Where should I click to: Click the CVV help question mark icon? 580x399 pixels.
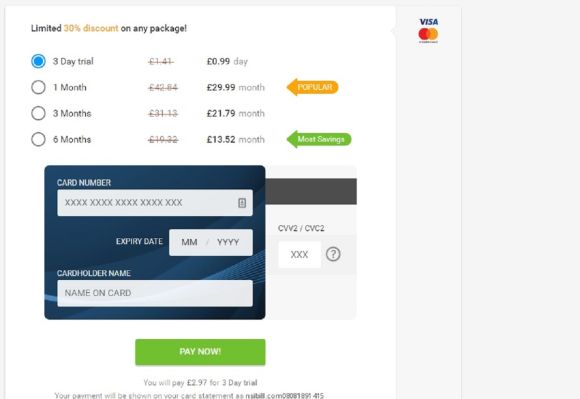point(333,254)
